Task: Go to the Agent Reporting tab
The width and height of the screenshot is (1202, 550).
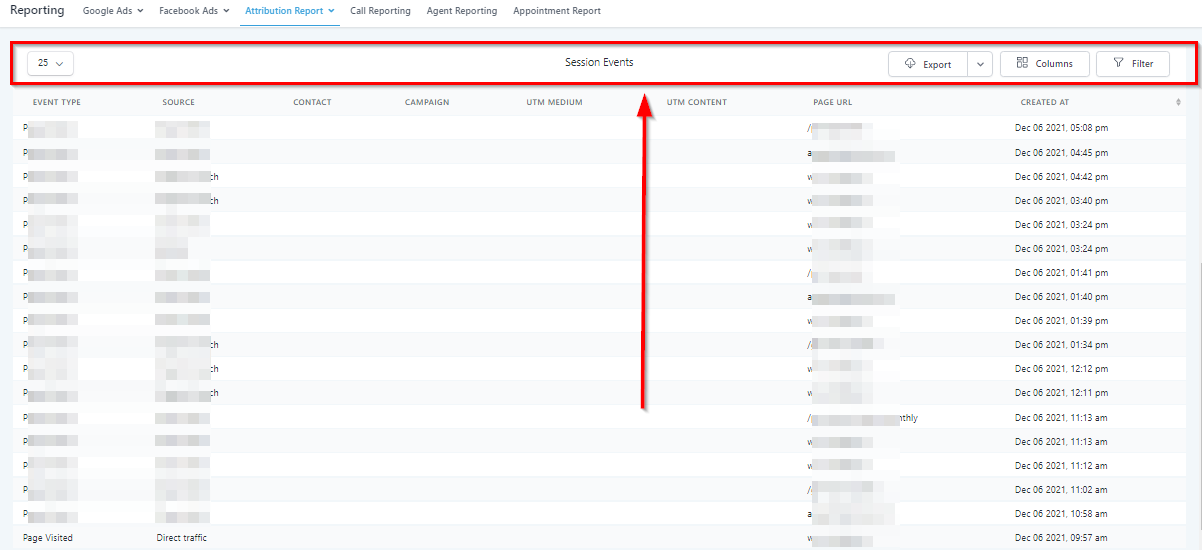Action: tap(461, 11)
